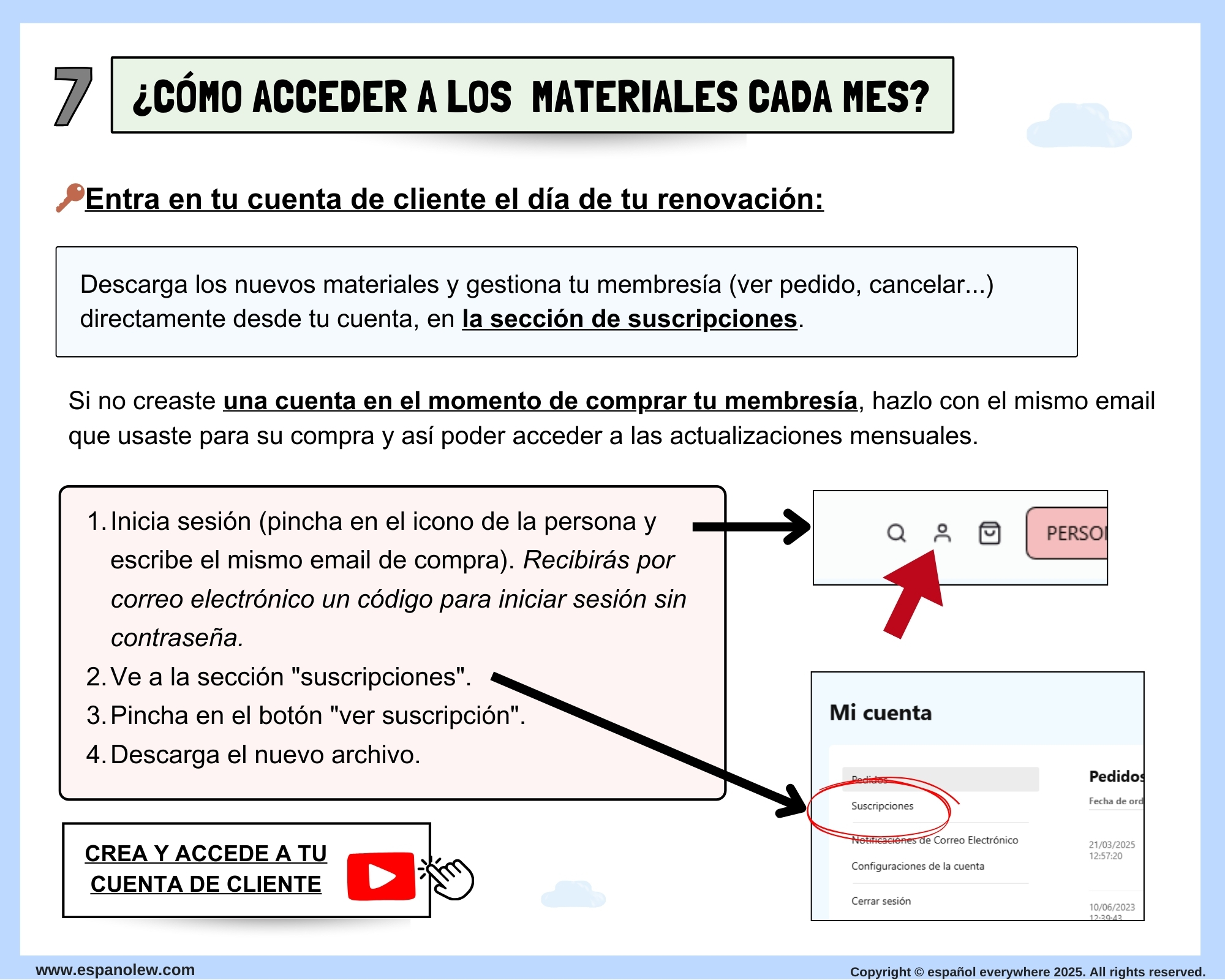Viewport: 1225px width, 980px height.
Task: Click the title '¿Cómo acceder a los materiales cada mes?'
Action: point(532,96)
